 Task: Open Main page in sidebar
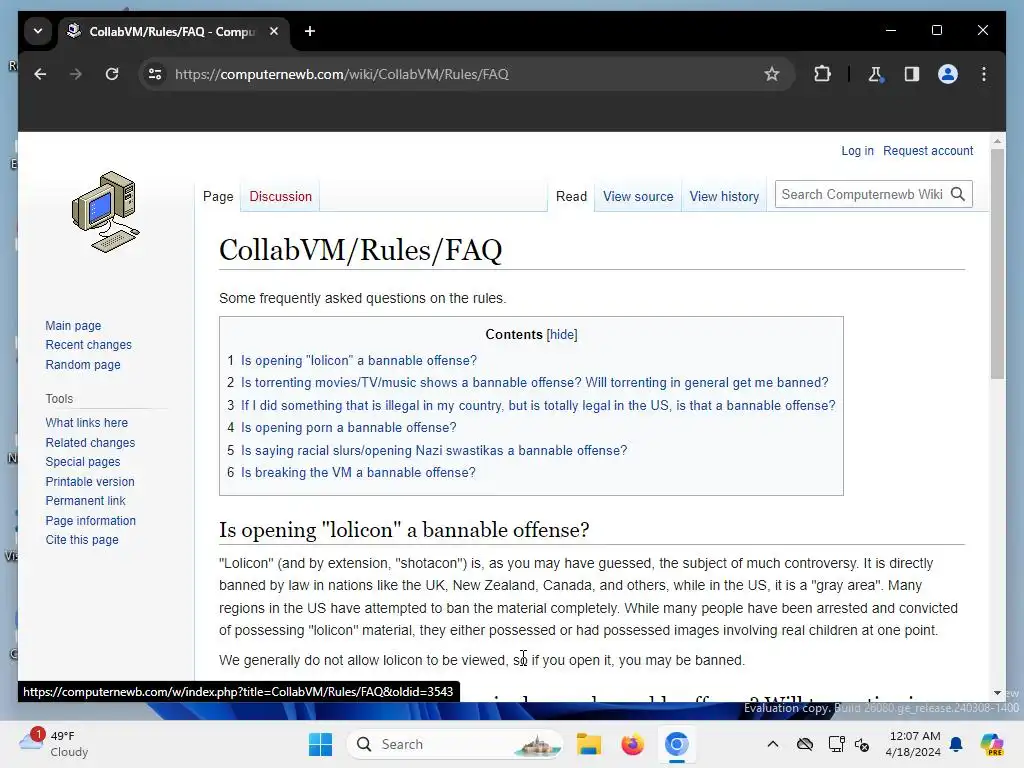pos(73,325)
